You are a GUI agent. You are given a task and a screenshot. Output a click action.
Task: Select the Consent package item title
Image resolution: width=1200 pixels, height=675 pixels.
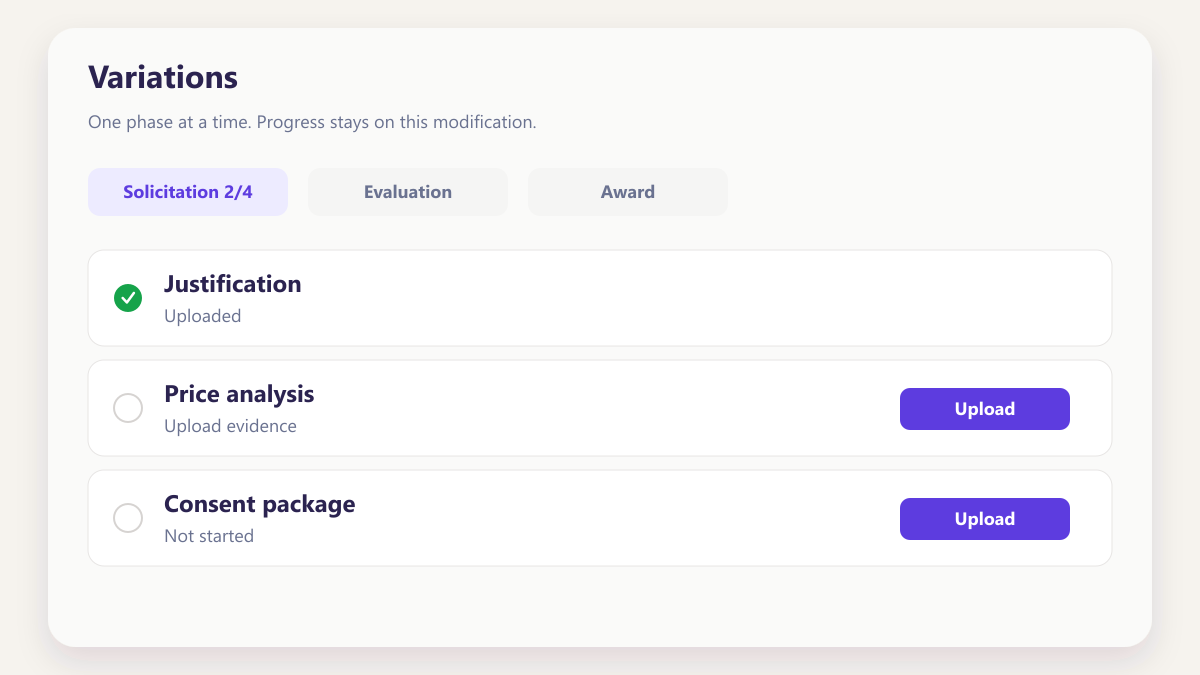click(260, 504)
